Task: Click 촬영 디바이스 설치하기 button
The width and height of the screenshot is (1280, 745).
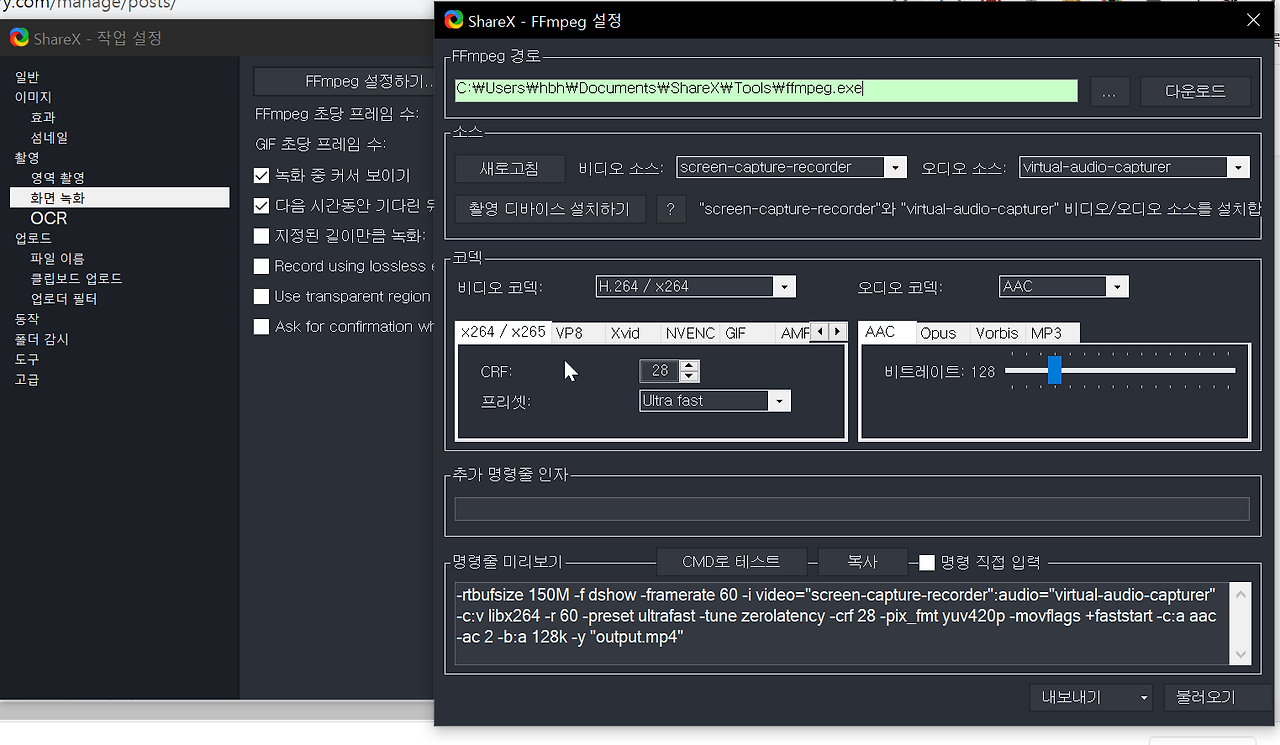Action: tap(551, 209)
